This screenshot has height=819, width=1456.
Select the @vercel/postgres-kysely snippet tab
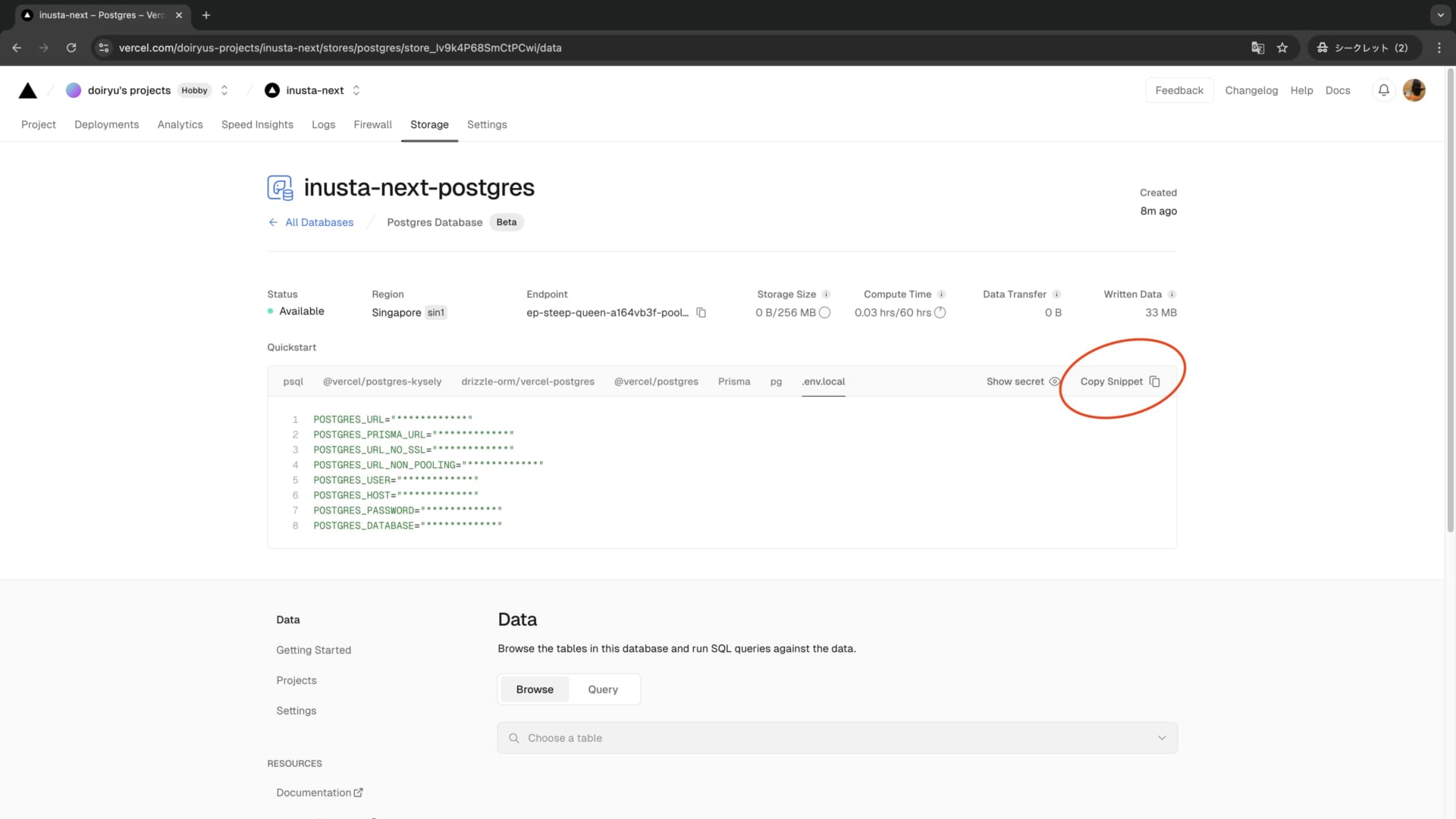point(382,381)
